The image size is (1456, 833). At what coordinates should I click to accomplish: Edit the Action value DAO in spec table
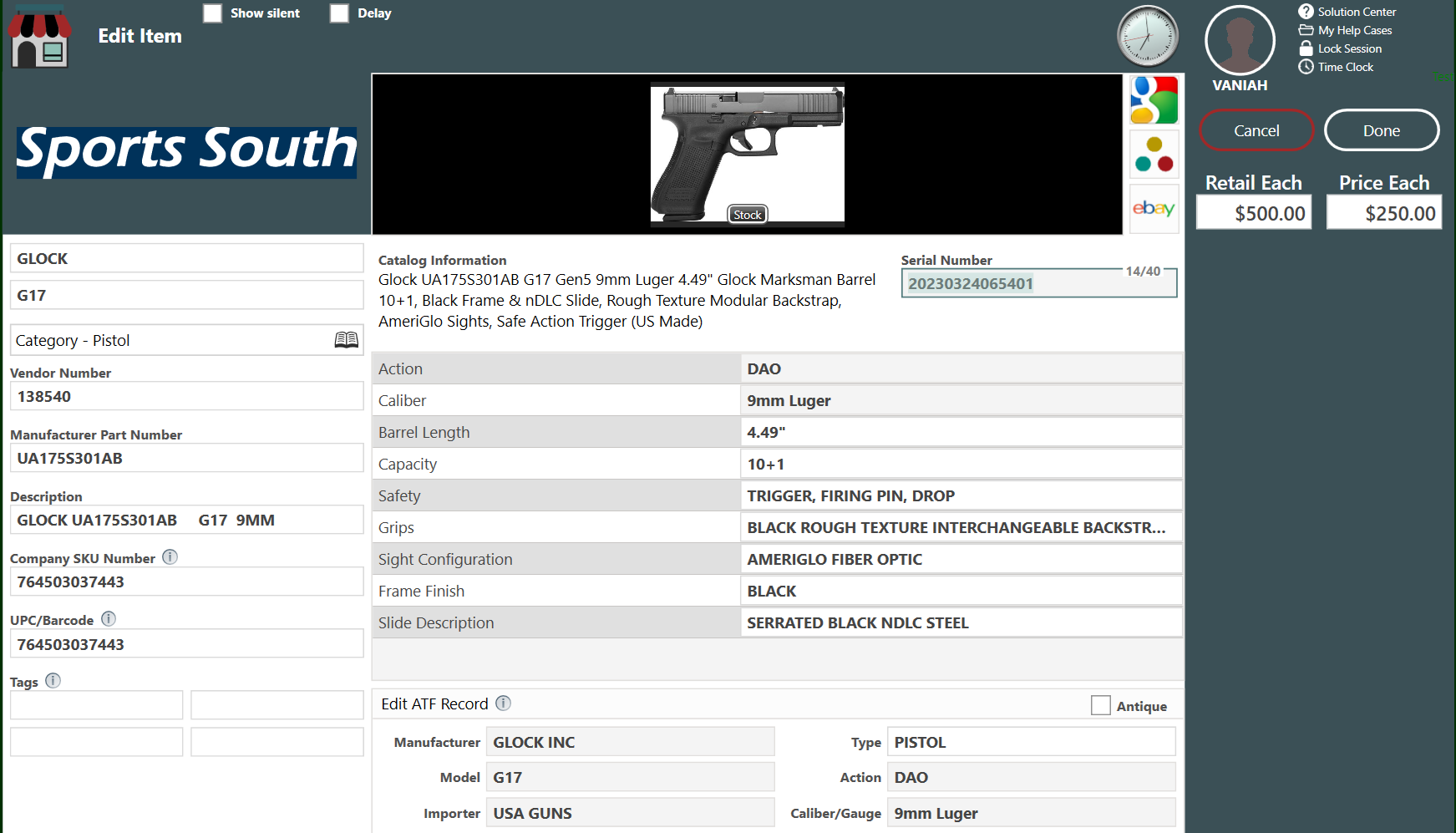(961, 368)
